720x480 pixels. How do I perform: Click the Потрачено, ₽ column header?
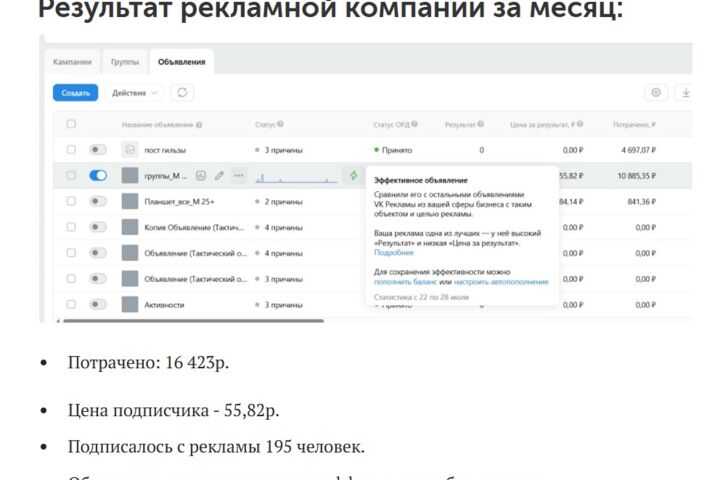click(634, 124)
